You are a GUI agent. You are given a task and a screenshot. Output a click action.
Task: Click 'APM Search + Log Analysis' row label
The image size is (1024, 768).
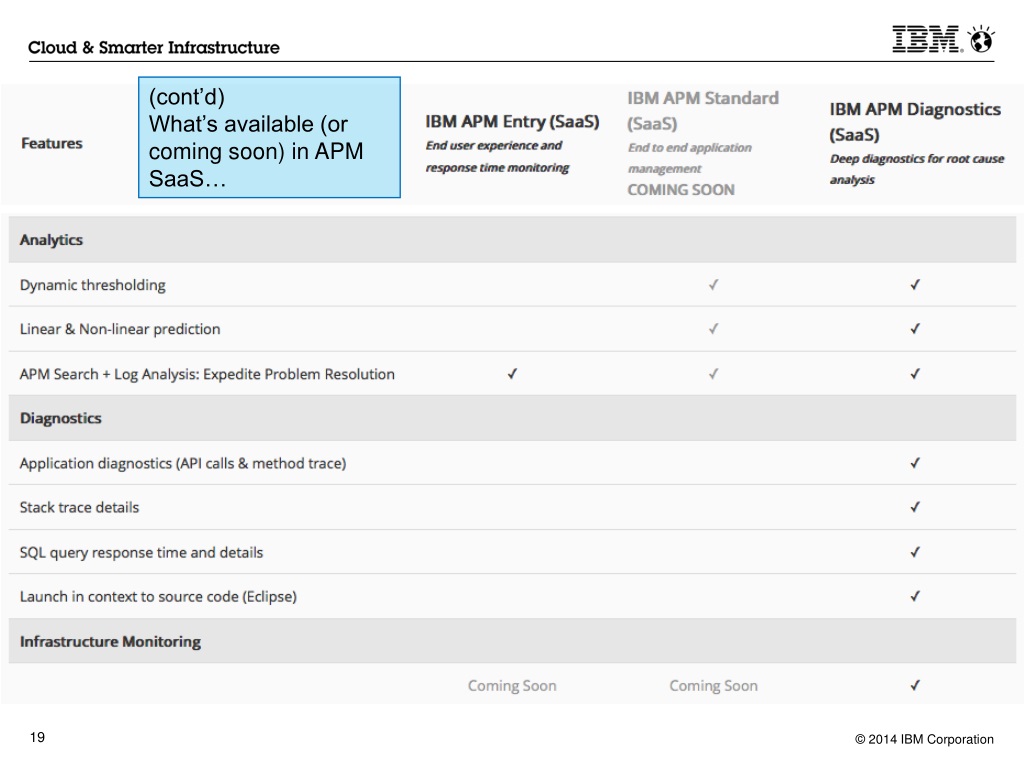pyautogui.click(x=207, y=374)
